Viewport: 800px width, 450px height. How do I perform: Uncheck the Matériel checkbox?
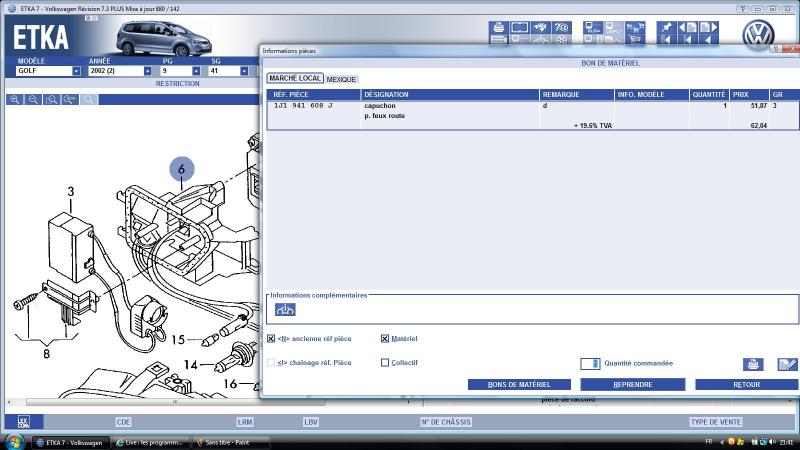(x=385, y=339)
